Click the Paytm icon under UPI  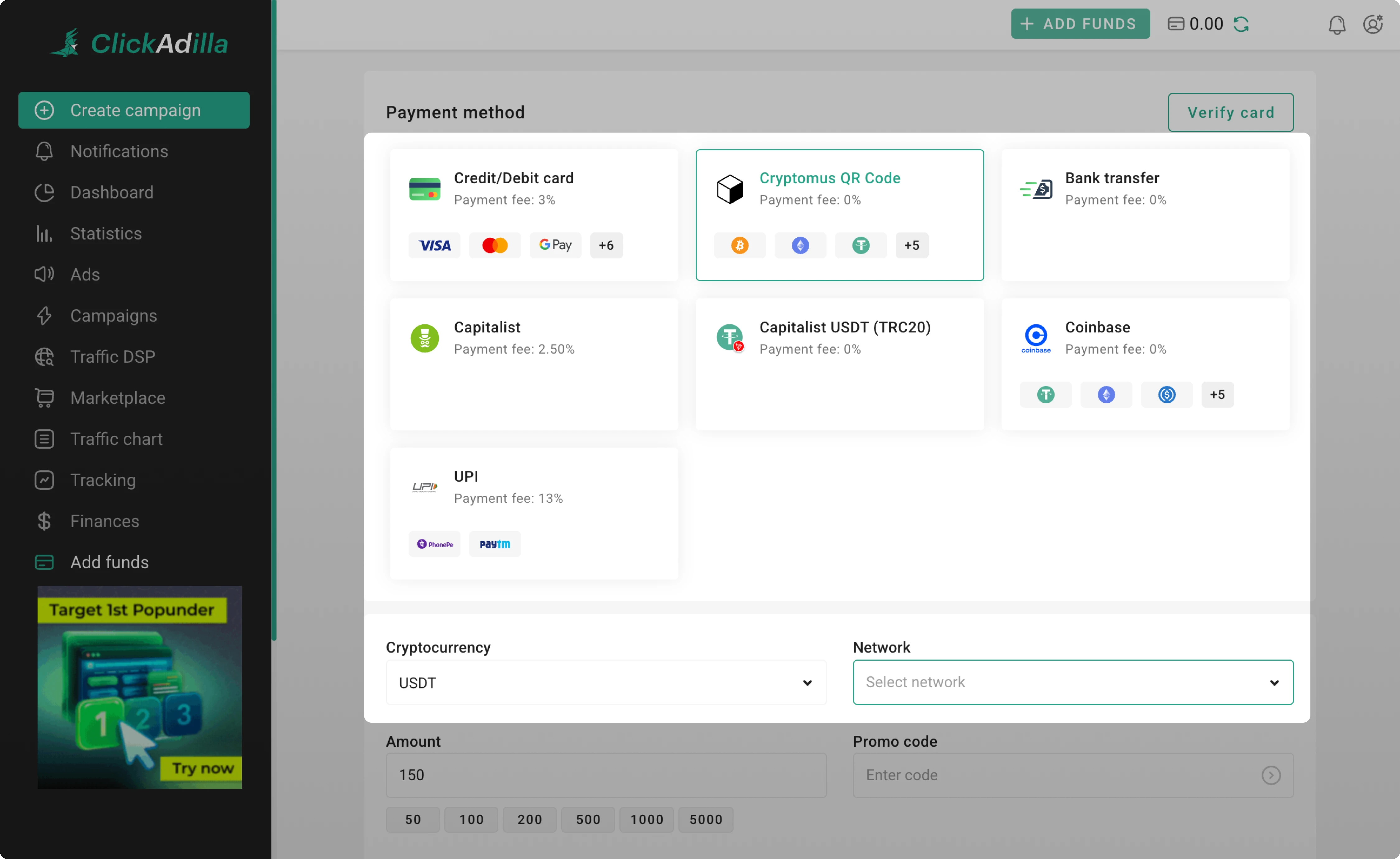pos(494,543)
